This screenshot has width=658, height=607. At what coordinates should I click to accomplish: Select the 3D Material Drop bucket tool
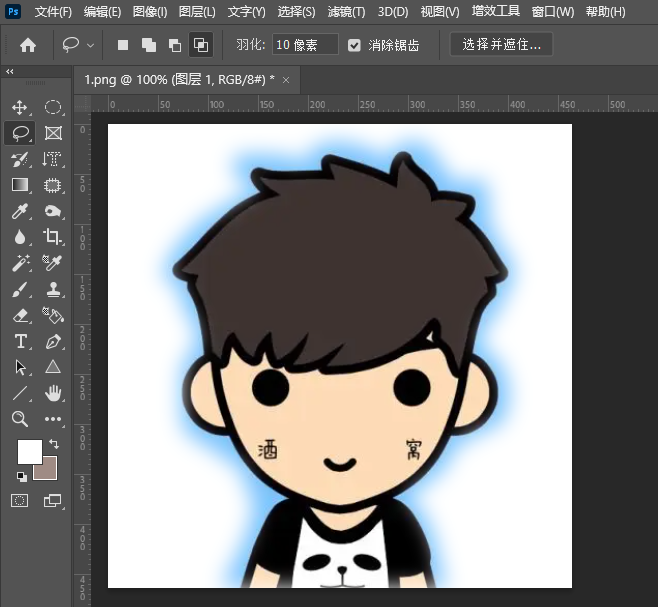pyautogui.click(x=53, y=315)
